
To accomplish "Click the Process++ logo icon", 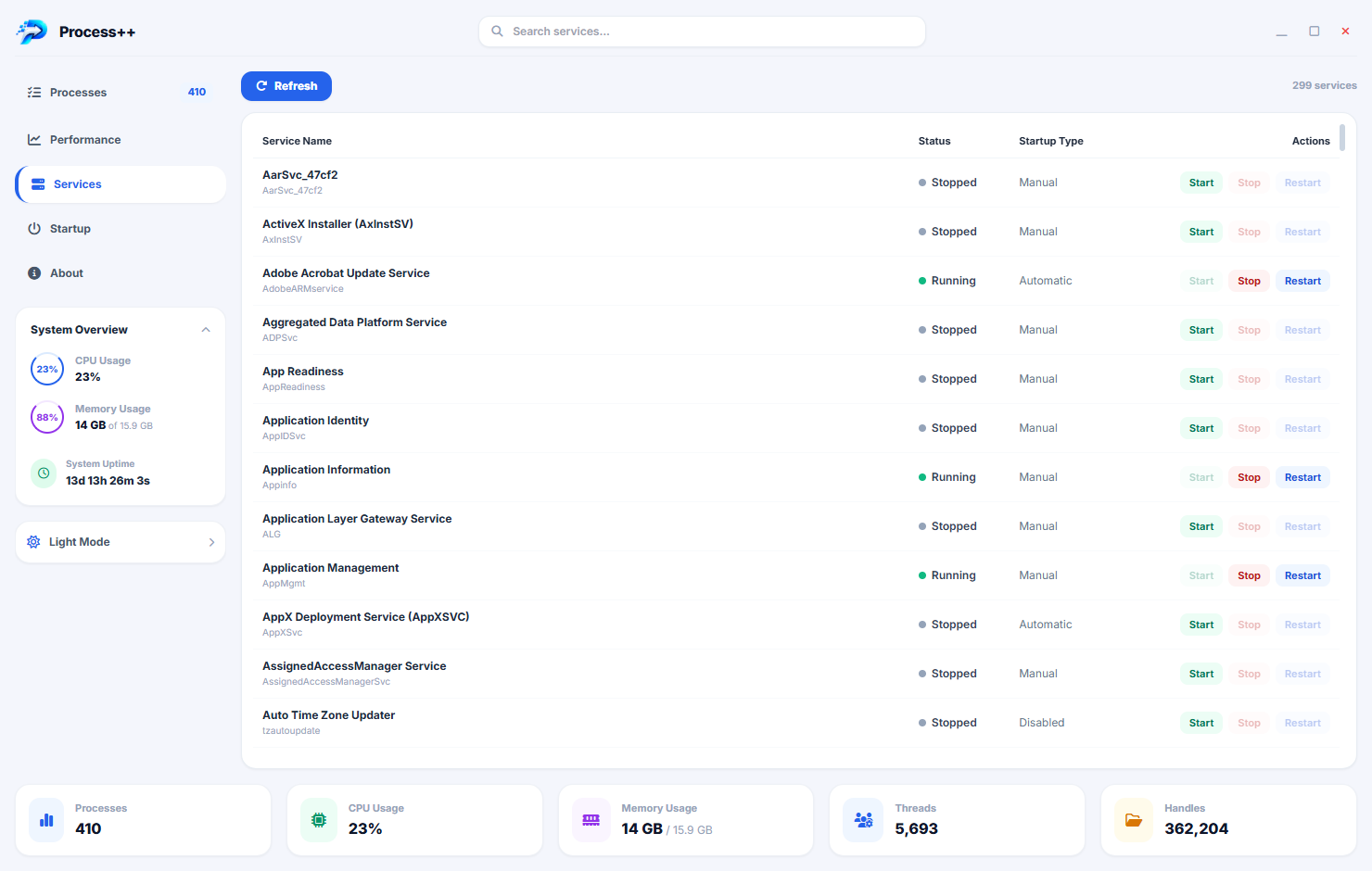I will 32,32.
